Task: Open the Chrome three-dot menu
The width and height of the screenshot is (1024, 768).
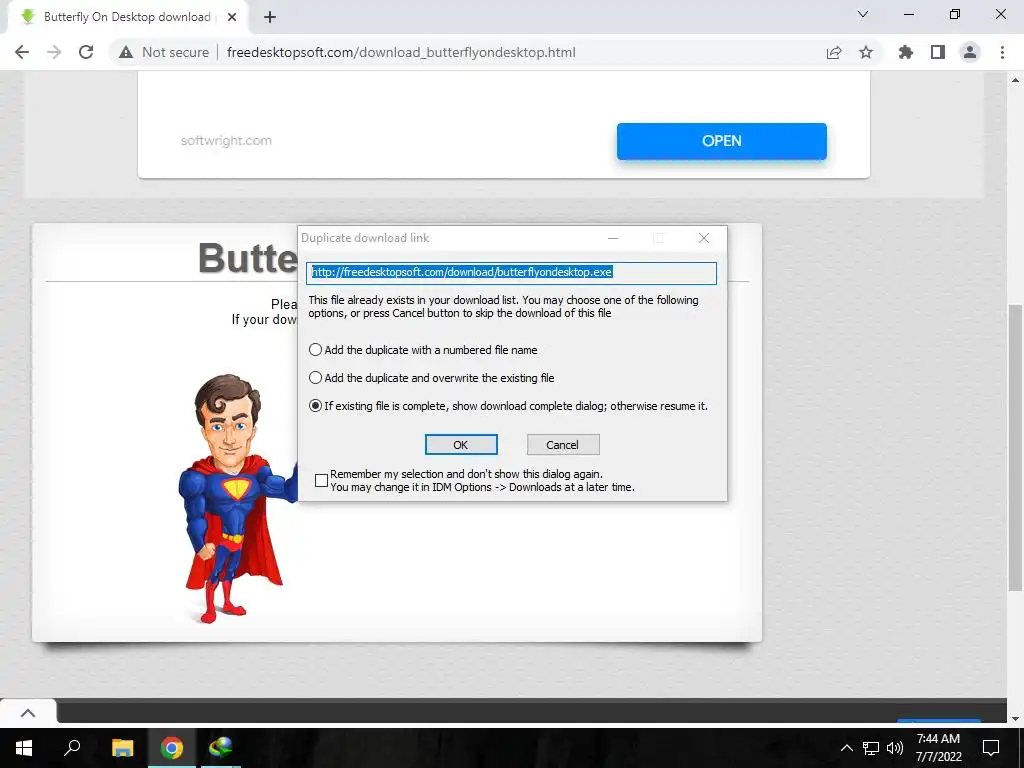Action: point(1002,52)
